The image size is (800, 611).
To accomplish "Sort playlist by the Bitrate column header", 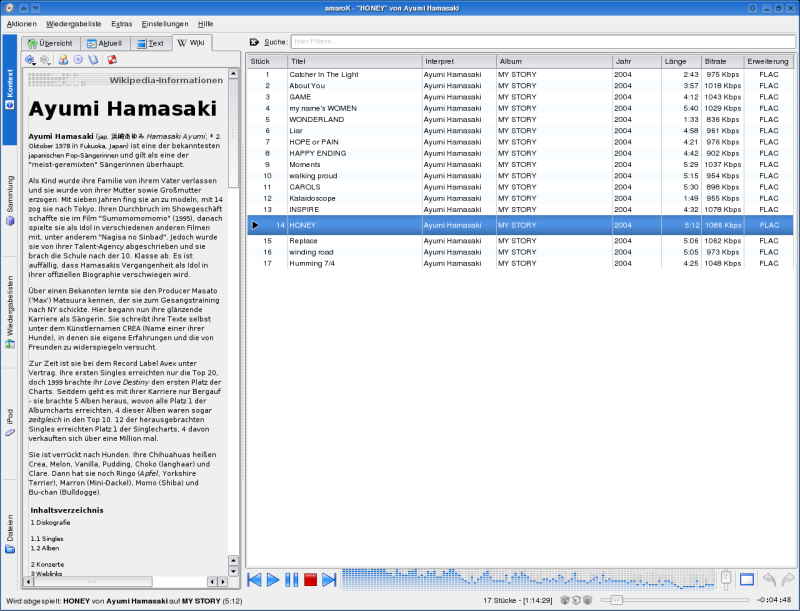I will [722, 61].
